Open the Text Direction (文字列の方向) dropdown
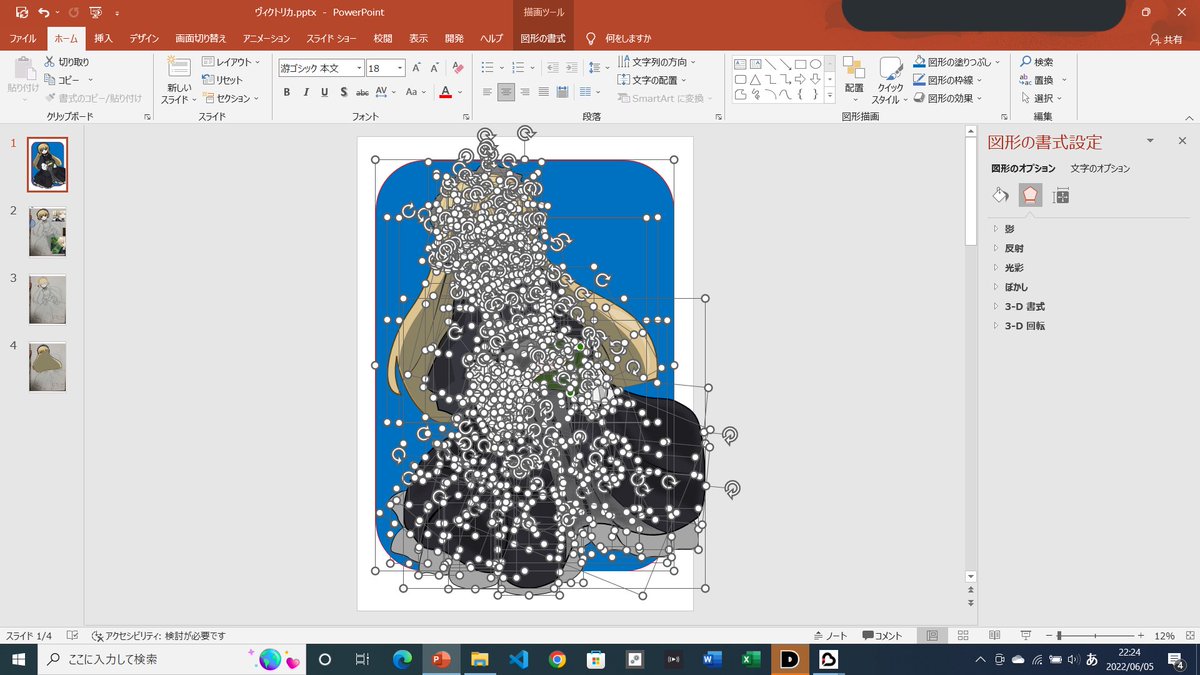Image resolution: width=1200 pixels, height=675 pixels. 656,62
